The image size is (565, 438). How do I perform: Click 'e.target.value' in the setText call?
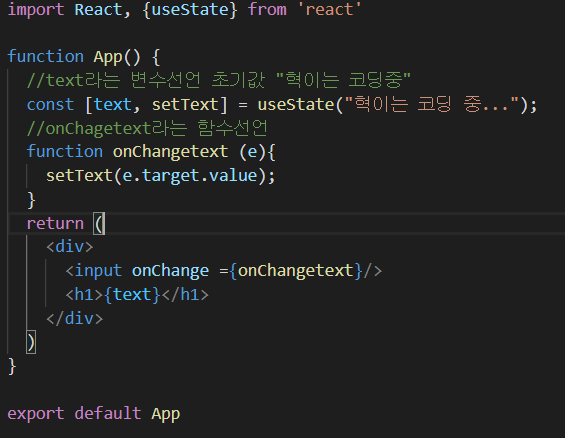tap(190, 176)
